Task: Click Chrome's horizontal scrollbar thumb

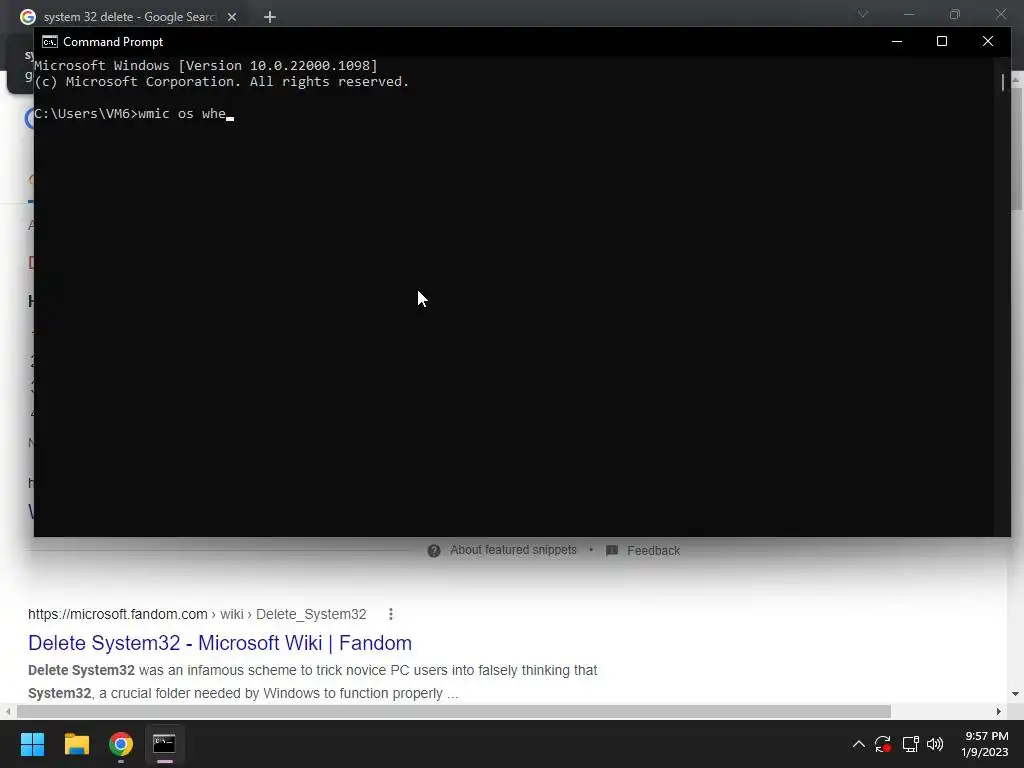Action: point(454,711)
